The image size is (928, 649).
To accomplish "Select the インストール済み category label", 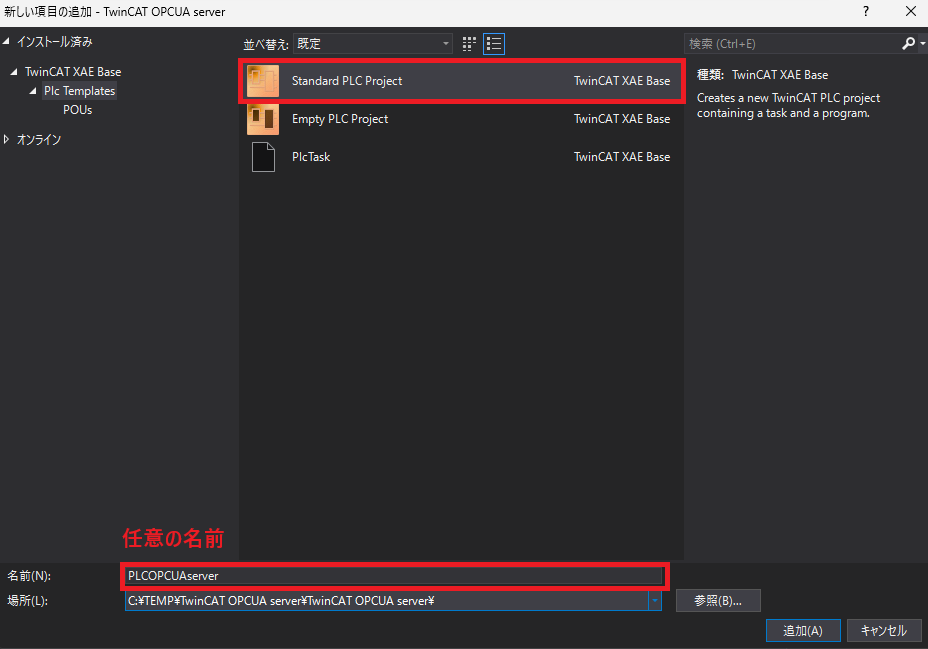I will click(x=54, y=41).
